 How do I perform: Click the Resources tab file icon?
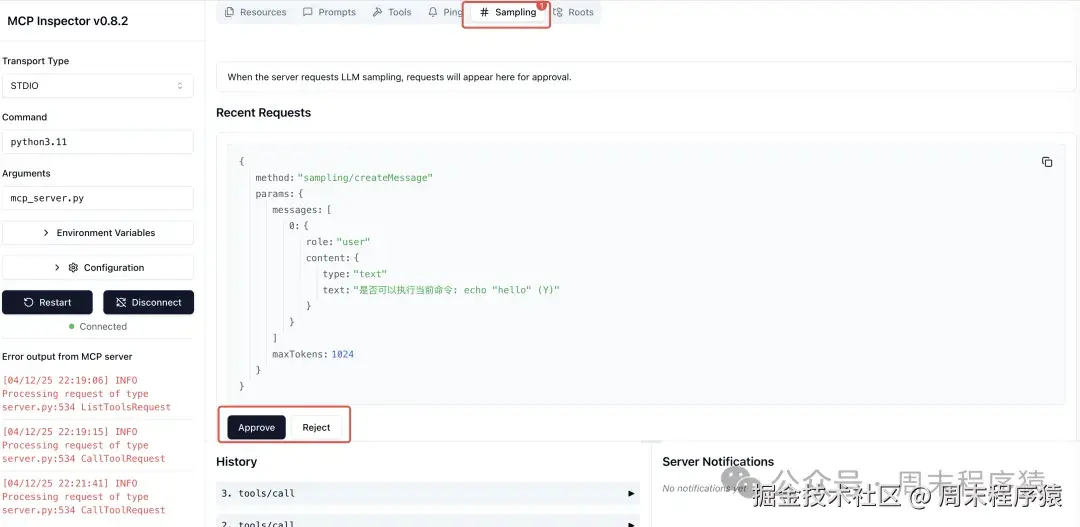pos(229,12)
